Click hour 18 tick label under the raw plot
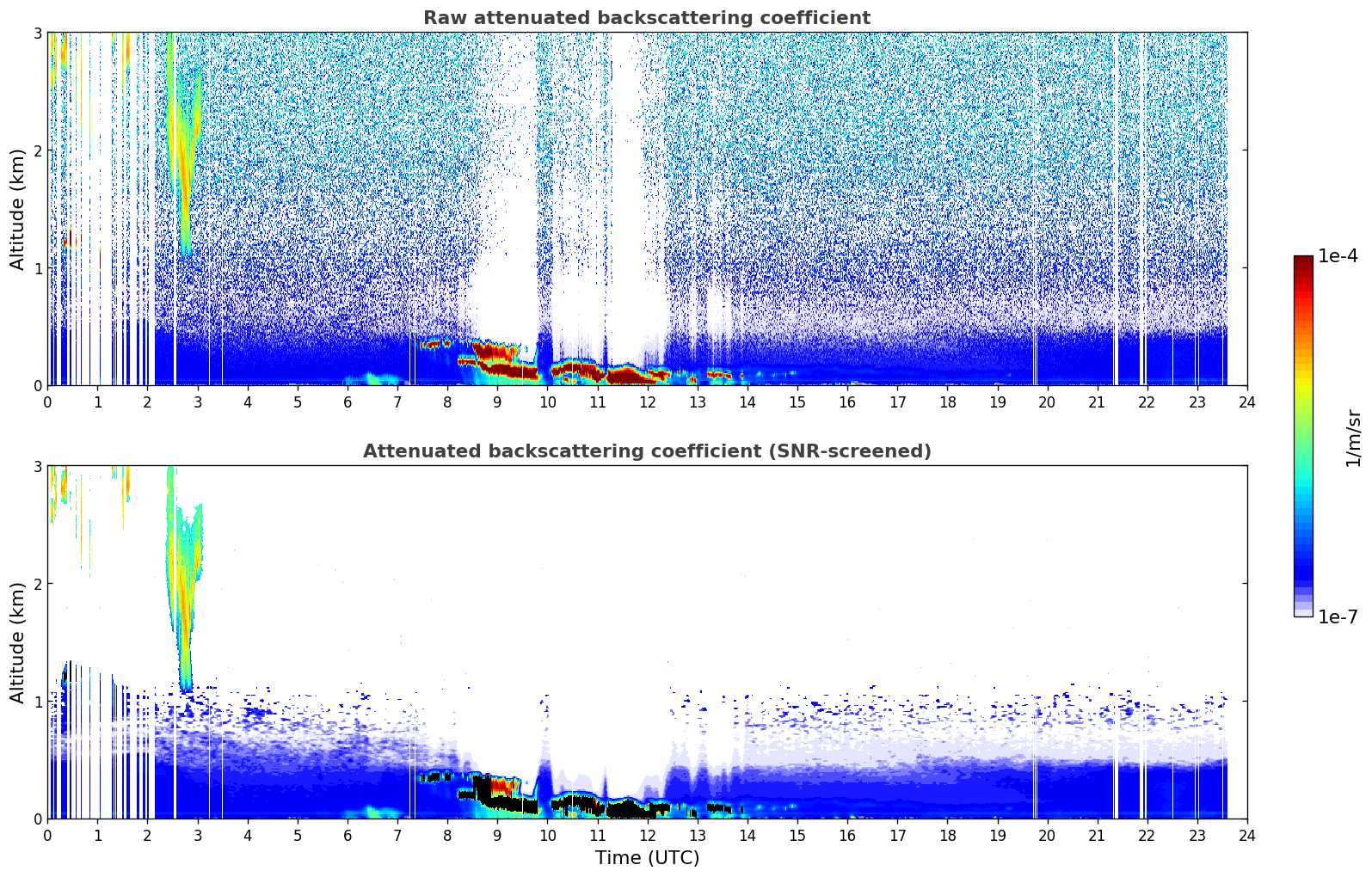1372x877 pixels. coord(947,402)
